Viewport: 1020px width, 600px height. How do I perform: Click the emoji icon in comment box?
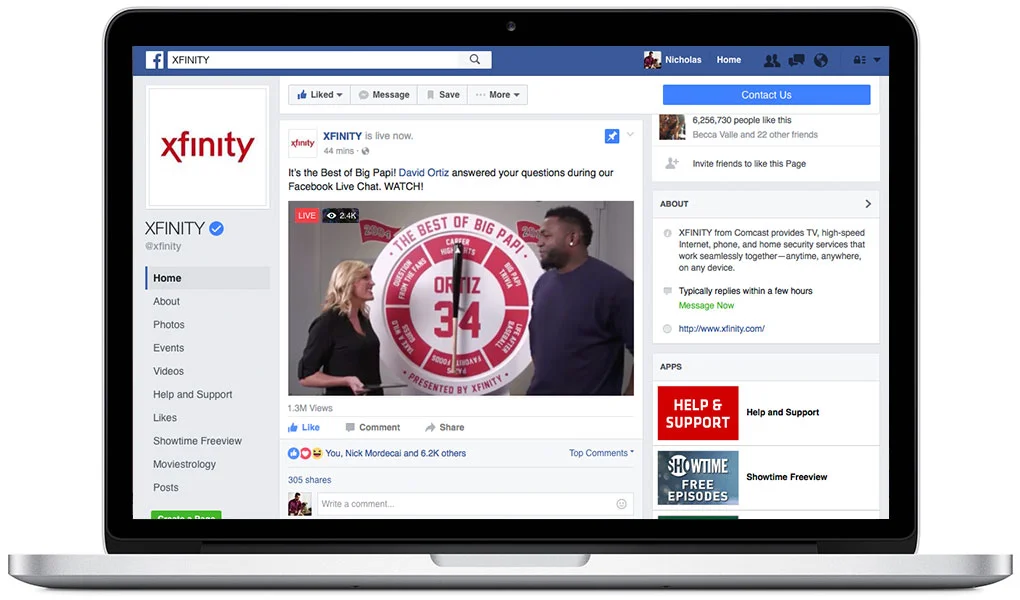(621, 504)
